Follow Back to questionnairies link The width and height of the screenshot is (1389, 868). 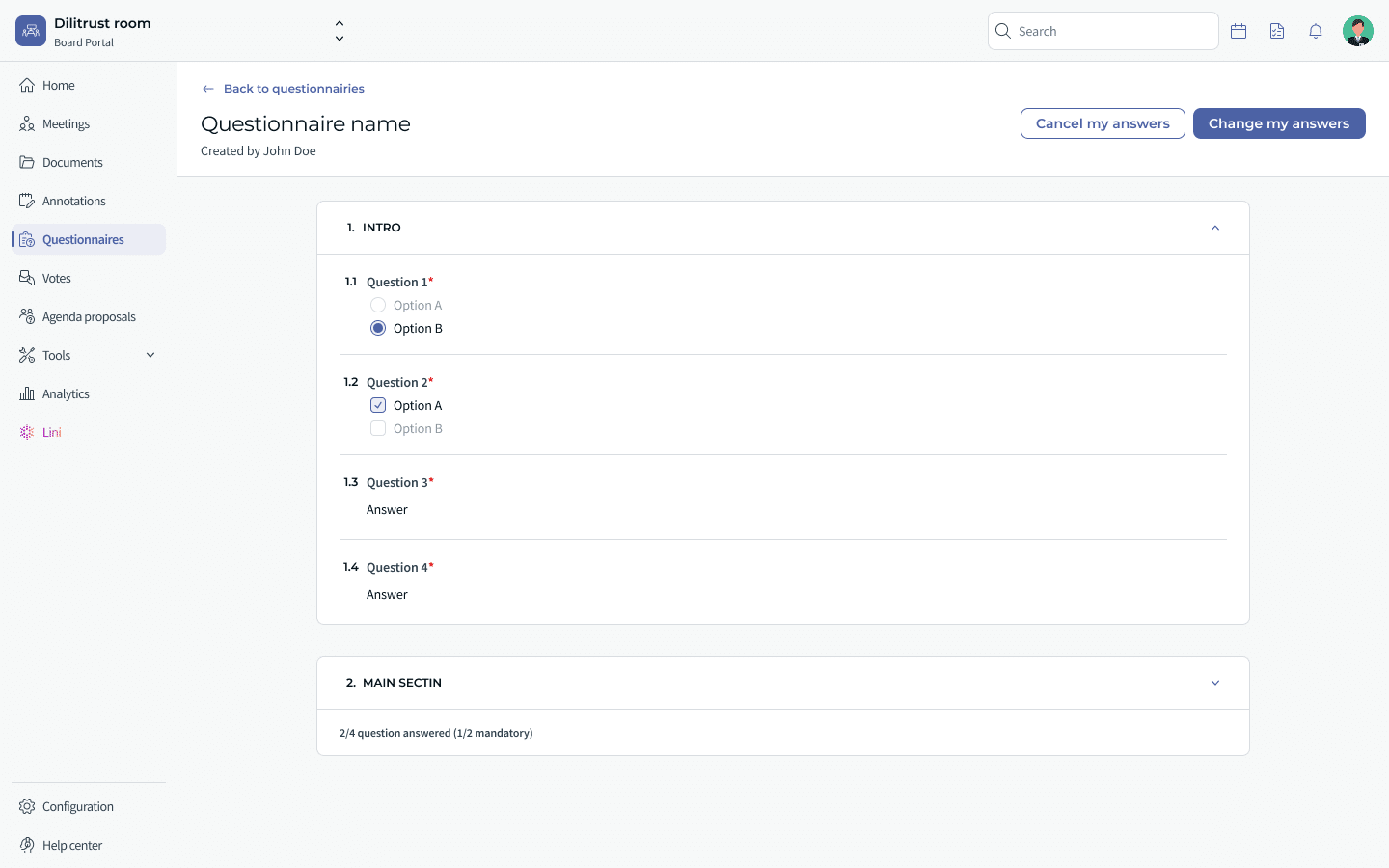click(294, 89)
